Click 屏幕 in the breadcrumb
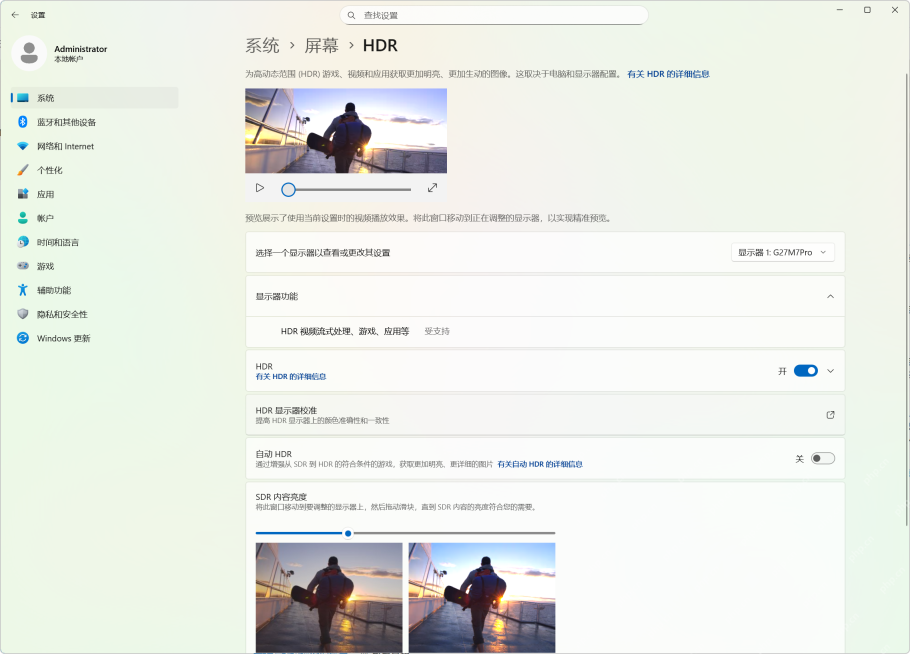This screenshot has width=910, height=654. (322, 45)
